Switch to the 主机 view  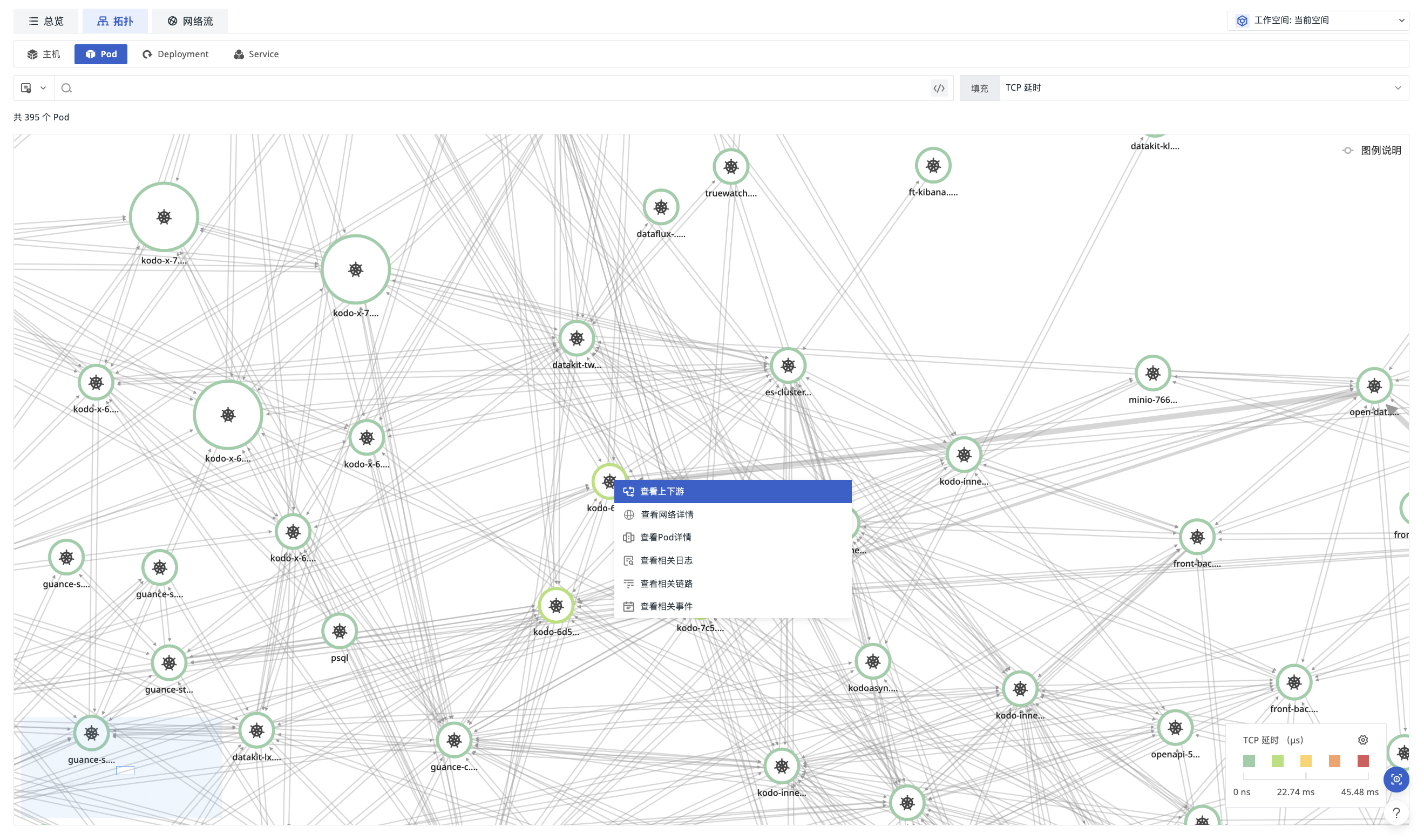coord(44,54)
